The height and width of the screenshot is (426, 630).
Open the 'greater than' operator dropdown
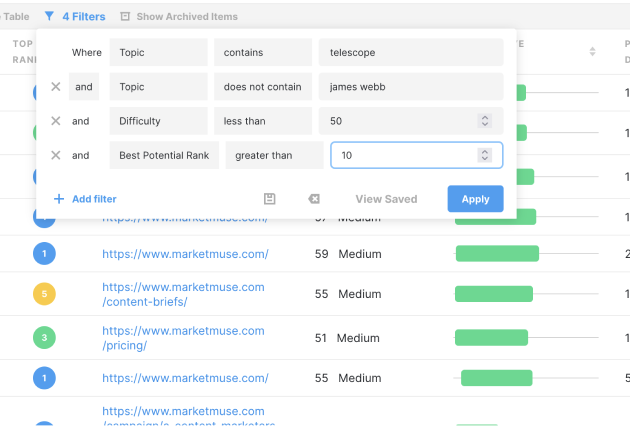(274, 155)
